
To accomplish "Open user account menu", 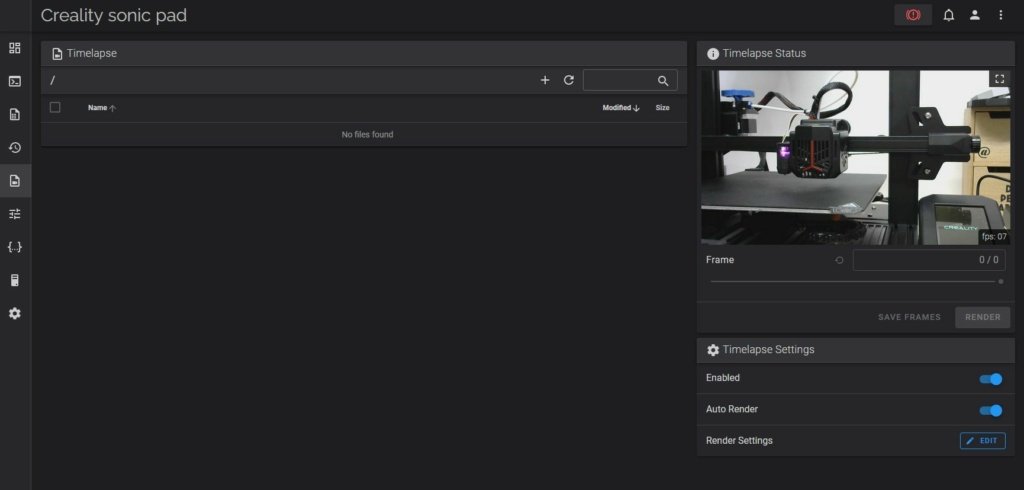I will [x=974, y=15].
